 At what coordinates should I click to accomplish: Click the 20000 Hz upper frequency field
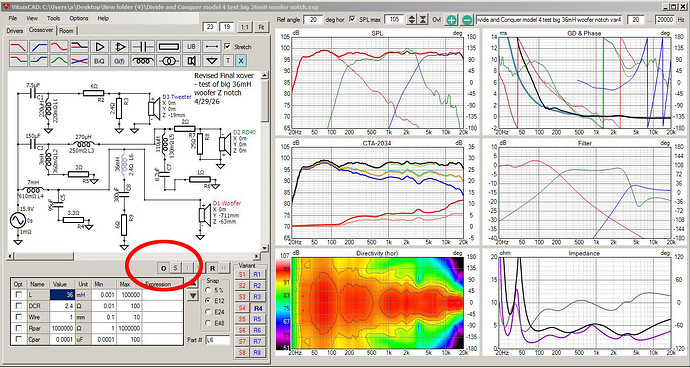point(664,20)
